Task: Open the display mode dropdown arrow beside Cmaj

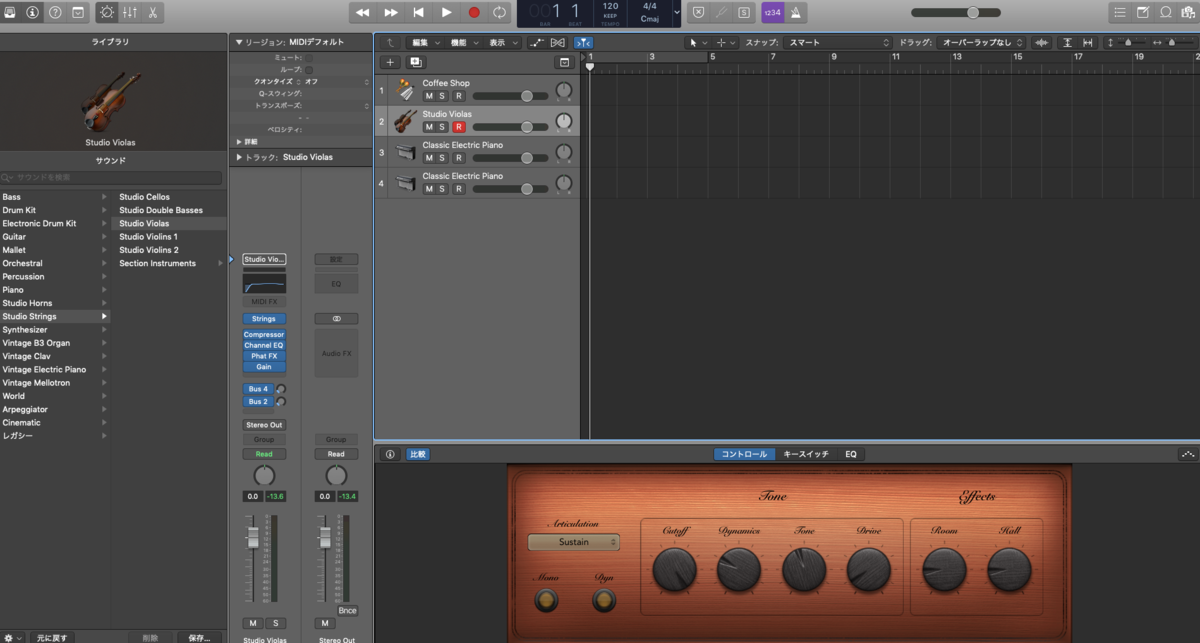Action: pos(677,12)
